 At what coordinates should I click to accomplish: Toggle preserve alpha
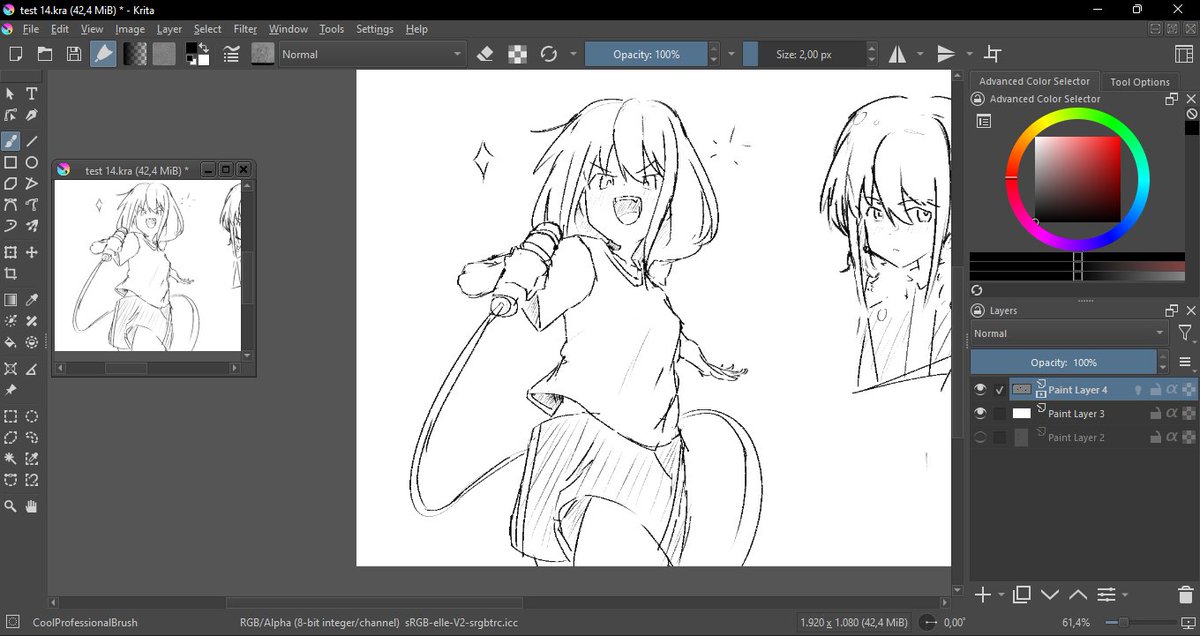[x=517, y=54]
